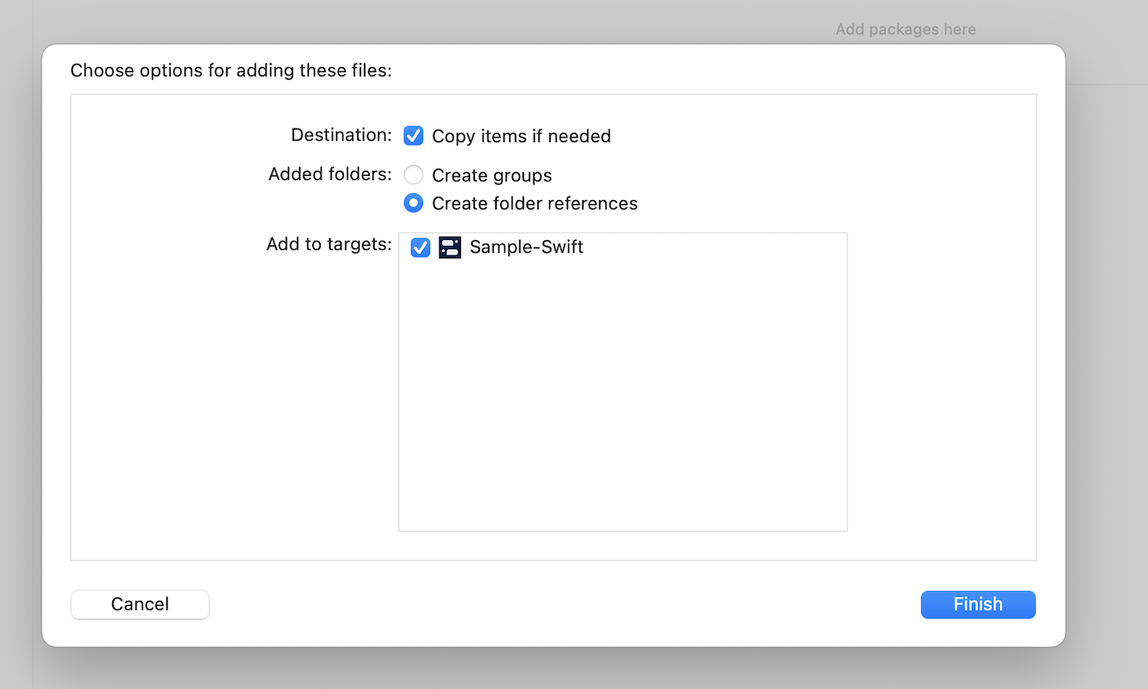Image resolution: width=1148 pixels, height=689 pixels.
Task: Click the blue checkmark beside Copy items if needed
Action: click(x=413, y=135)
